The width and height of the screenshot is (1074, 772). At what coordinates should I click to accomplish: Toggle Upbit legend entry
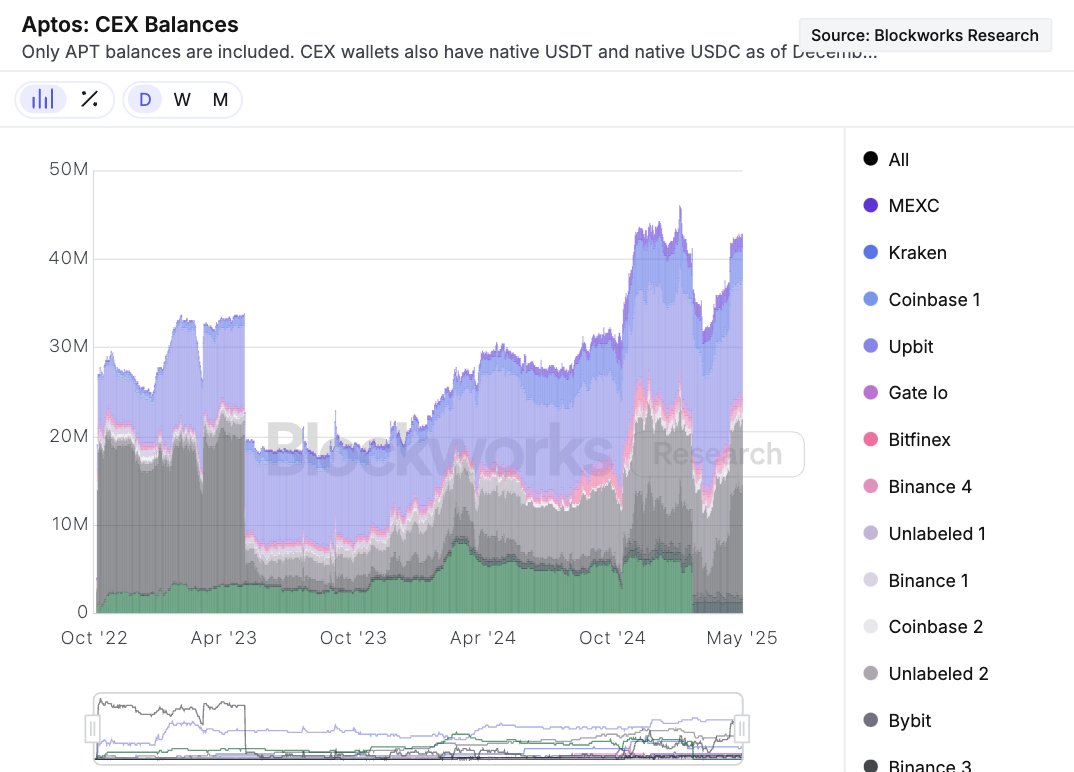[870, 346]
